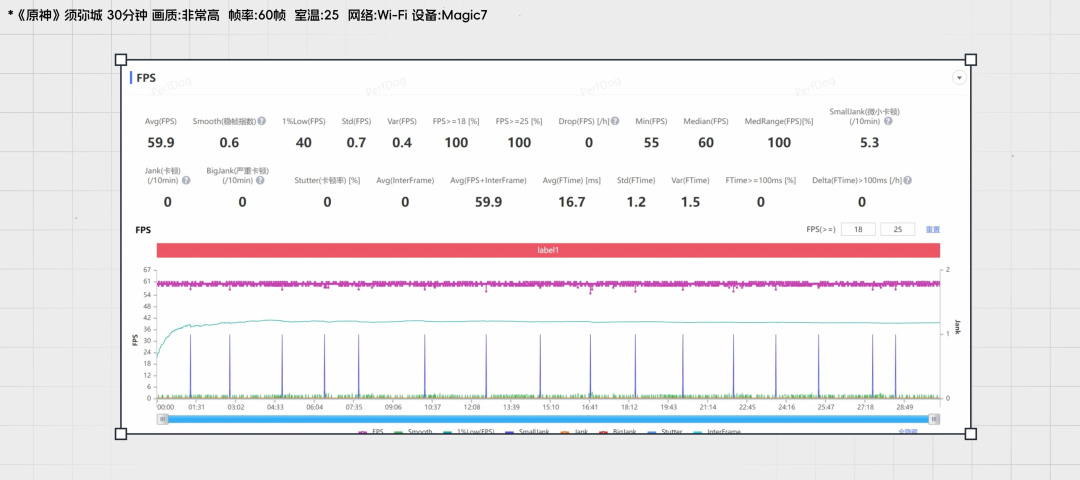Click the 01:31 tick on the time axis
Viewport: 1080px width, 480px height.
[x=197, y=407]
